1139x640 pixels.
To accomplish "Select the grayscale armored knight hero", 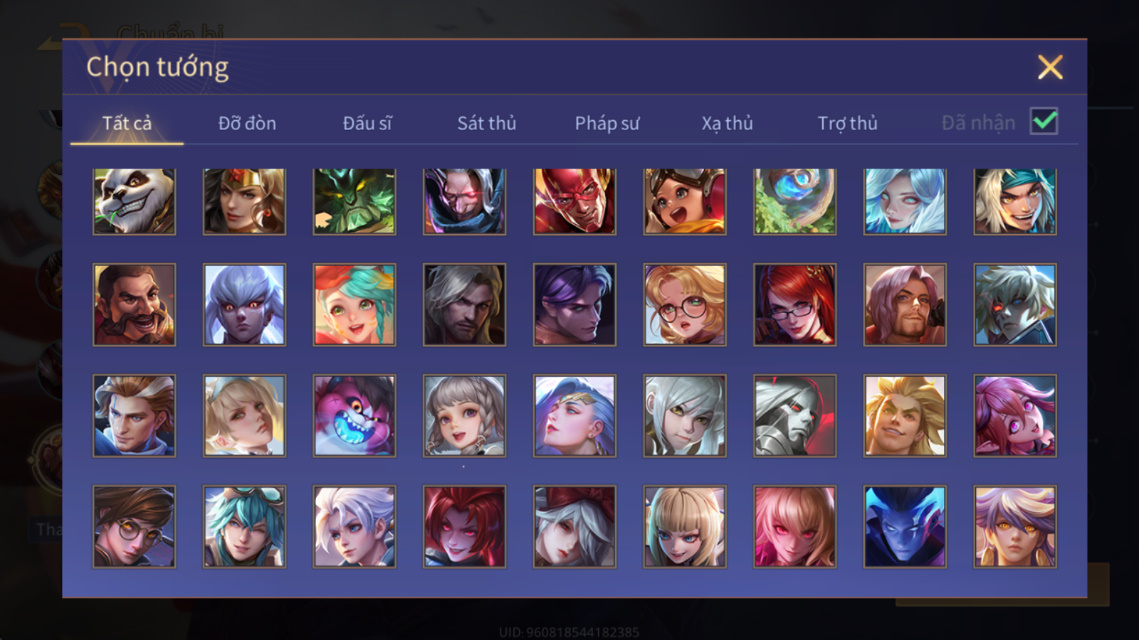I will pos(795,416).
